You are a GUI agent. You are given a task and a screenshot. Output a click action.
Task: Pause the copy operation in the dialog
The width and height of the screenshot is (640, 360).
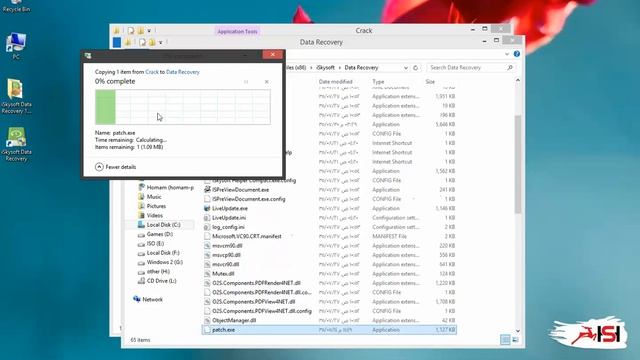(246, 82)
